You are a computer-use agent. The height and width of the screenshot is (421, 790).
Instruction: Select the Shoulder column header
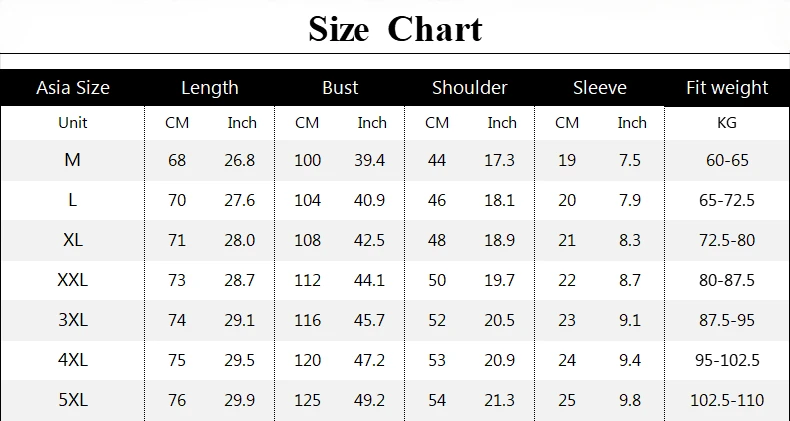(x=470, y=88)
